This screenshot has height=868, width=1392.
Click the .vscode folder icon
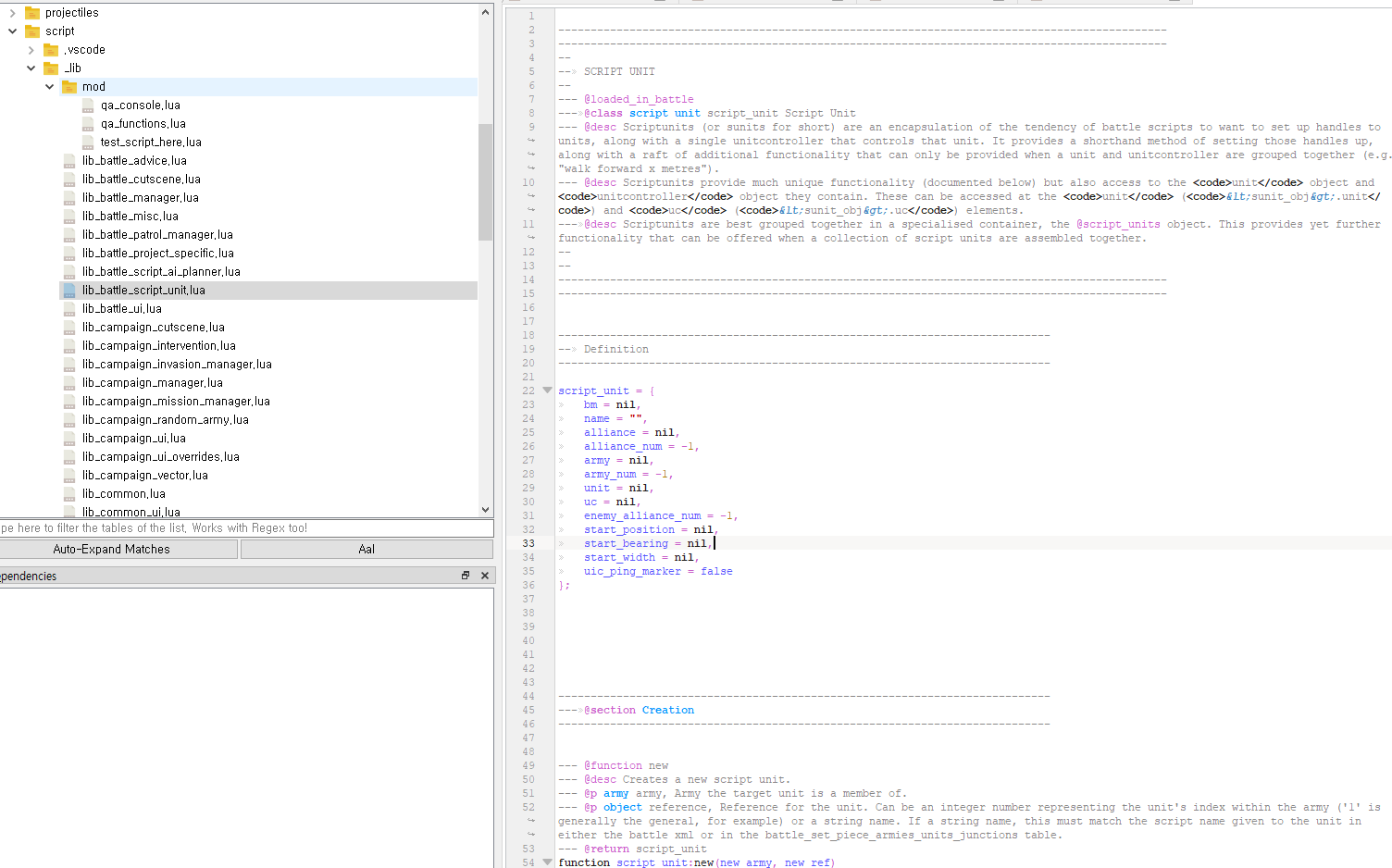click(x=51, y=50)
